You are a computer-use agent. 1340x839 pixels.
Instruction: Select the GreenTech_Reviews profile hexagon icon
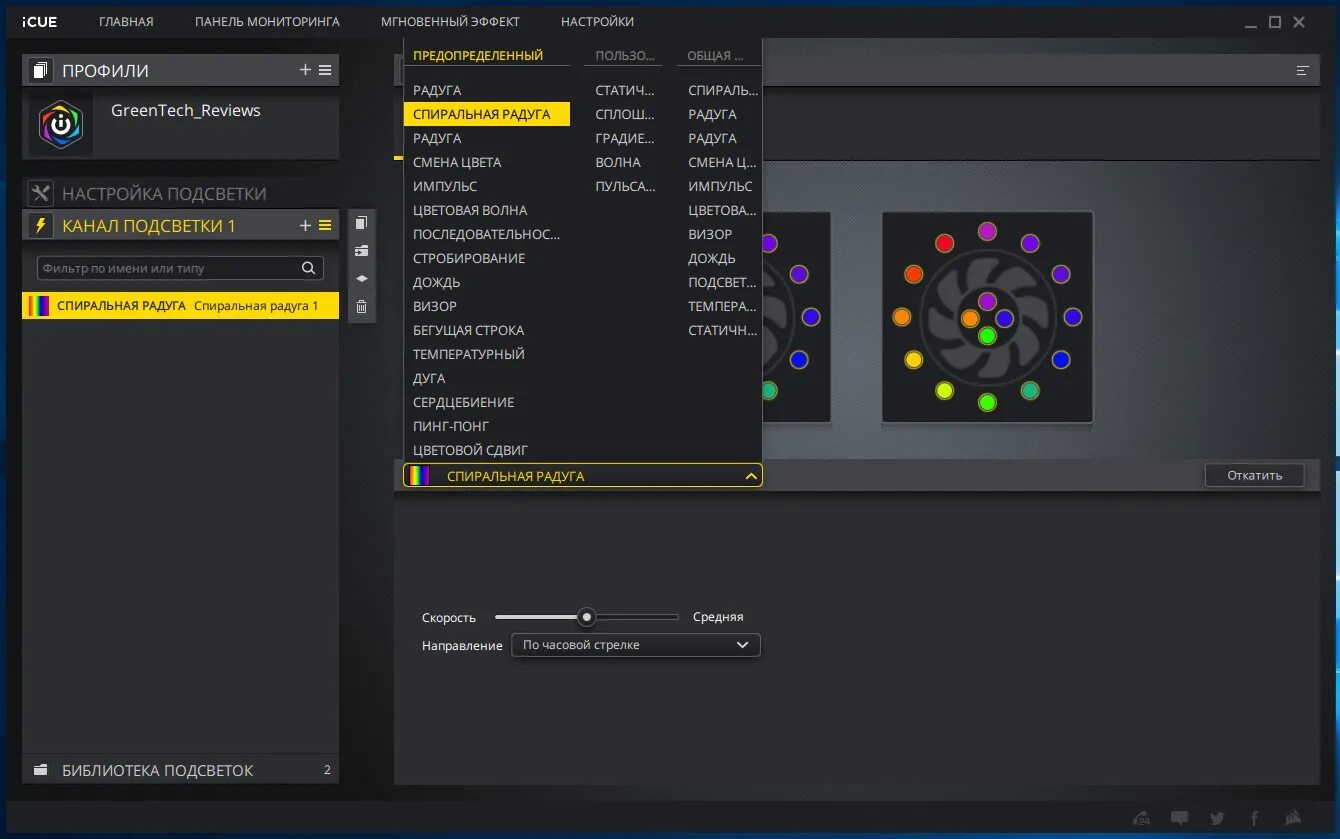pos(61,125)
